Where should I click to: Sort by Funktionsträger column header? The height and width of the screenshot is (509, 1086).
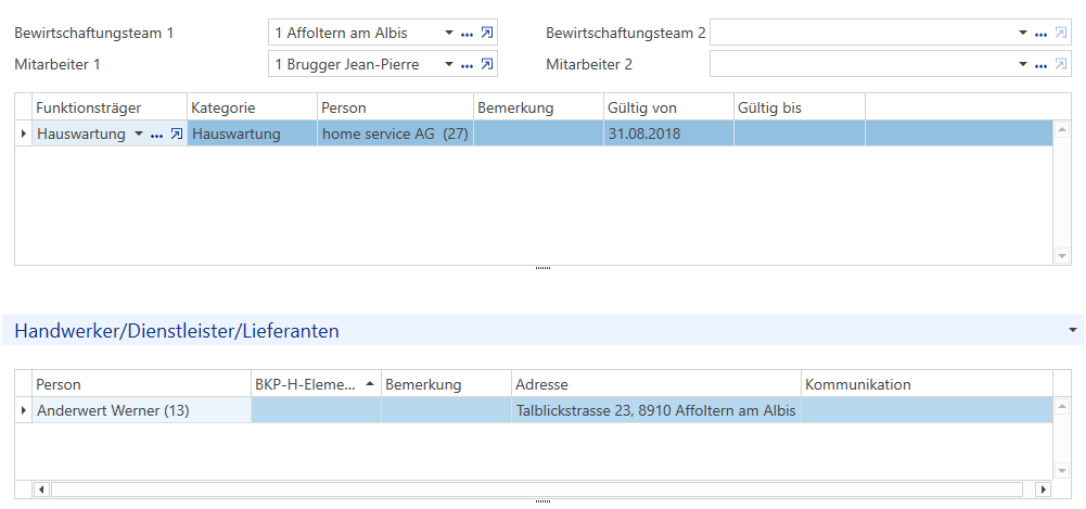click(109, 108)
